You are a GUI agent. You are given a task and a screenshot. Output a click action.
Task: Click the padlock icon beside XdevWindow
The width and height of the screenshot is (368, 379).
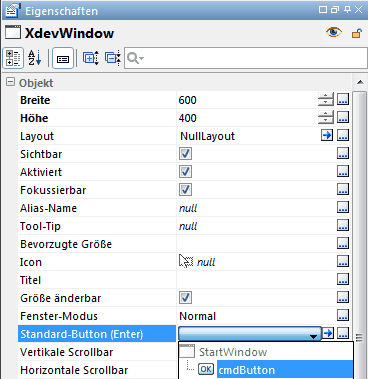(x=357, y=33)
